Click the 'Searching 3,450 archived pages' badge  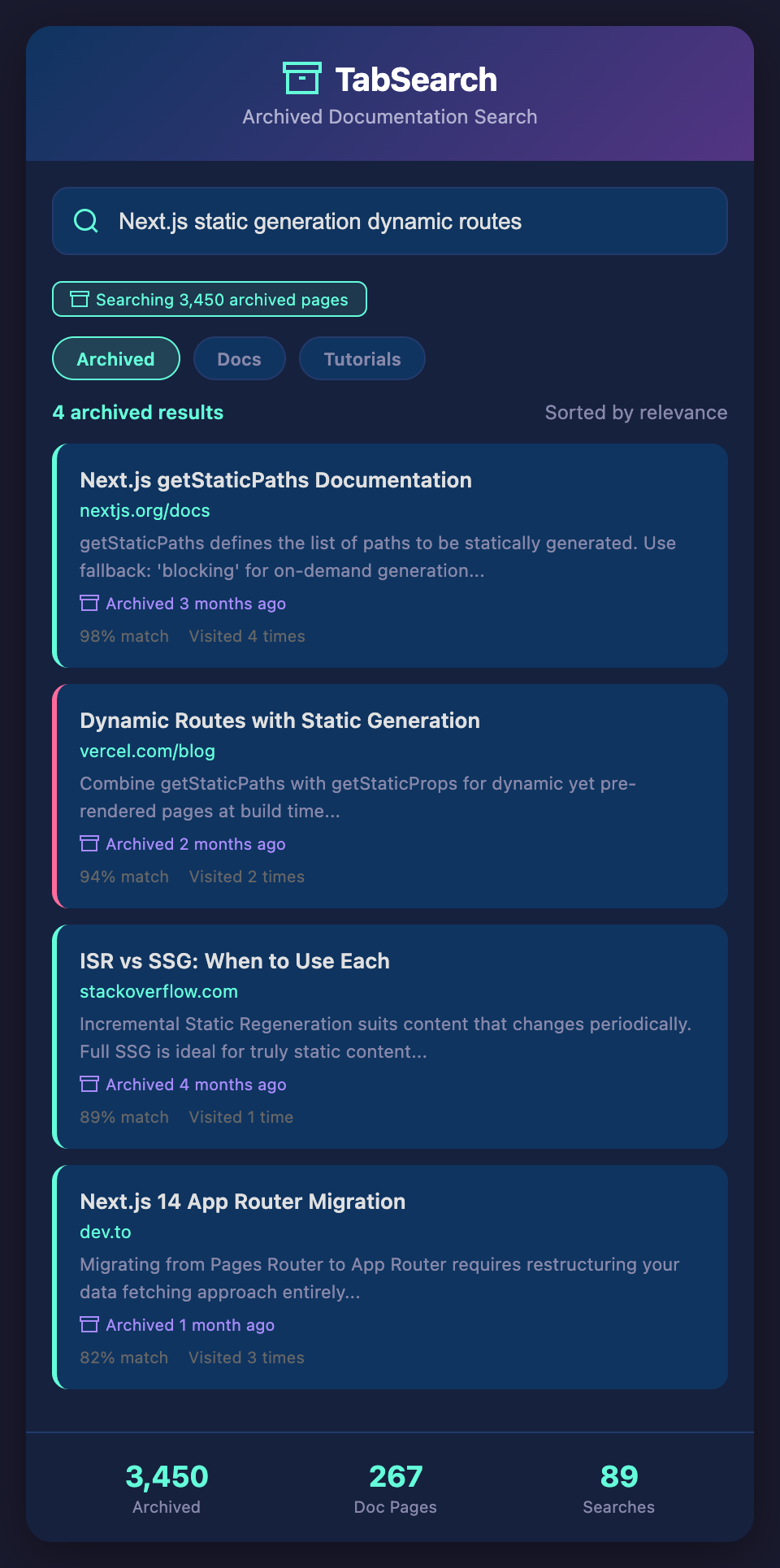(210, 300)
